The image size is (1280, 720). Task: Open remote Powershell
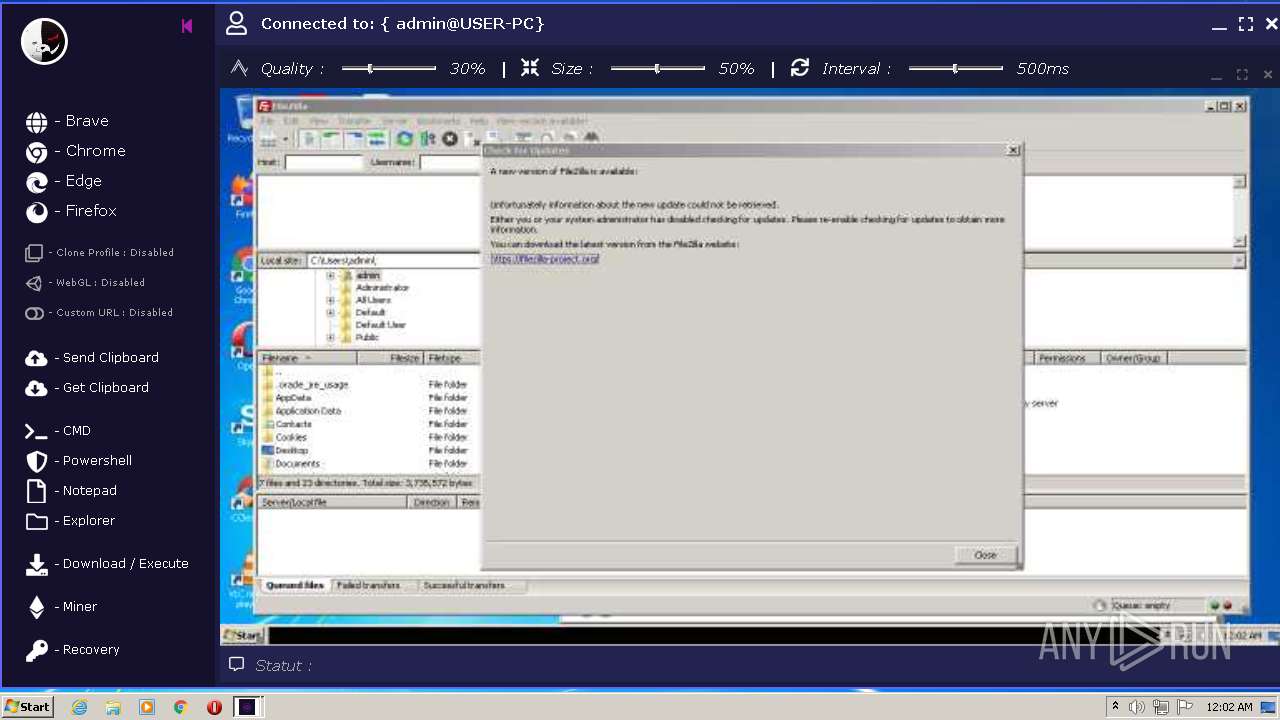click(x=79, y=461)
